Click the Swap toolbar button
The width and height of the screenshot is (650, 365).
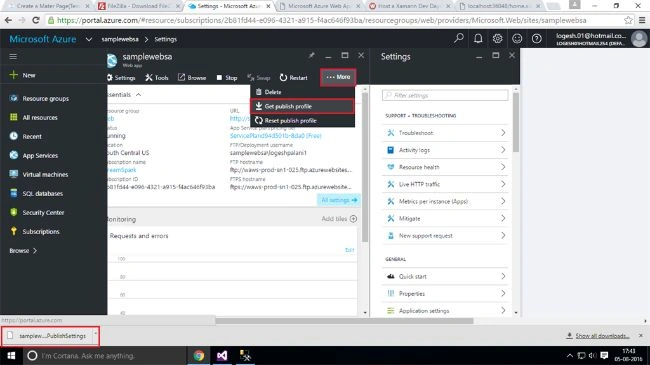click(x=258, y=78)
